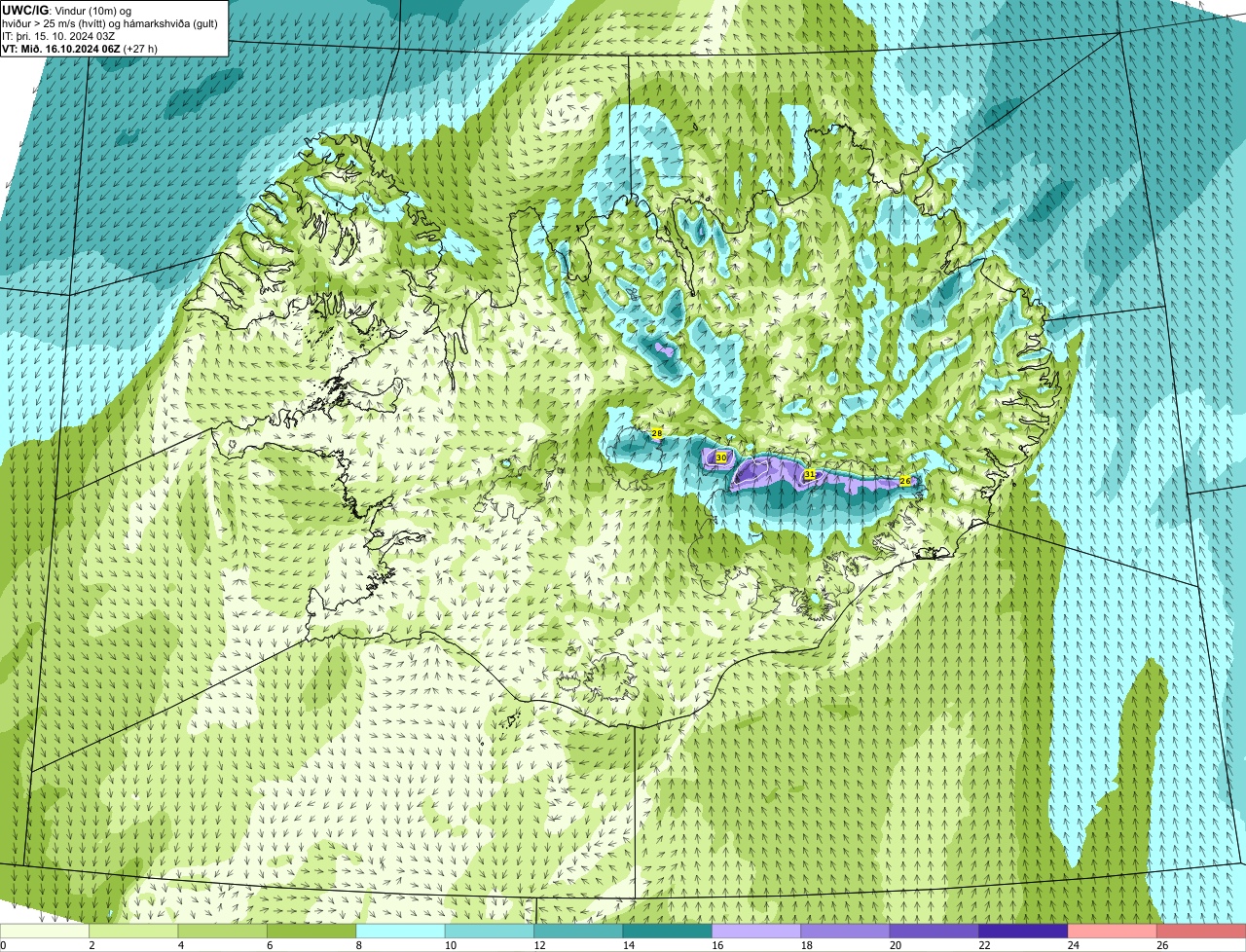Select the 6–8 dark green legend swatch

tap(311, 932)
